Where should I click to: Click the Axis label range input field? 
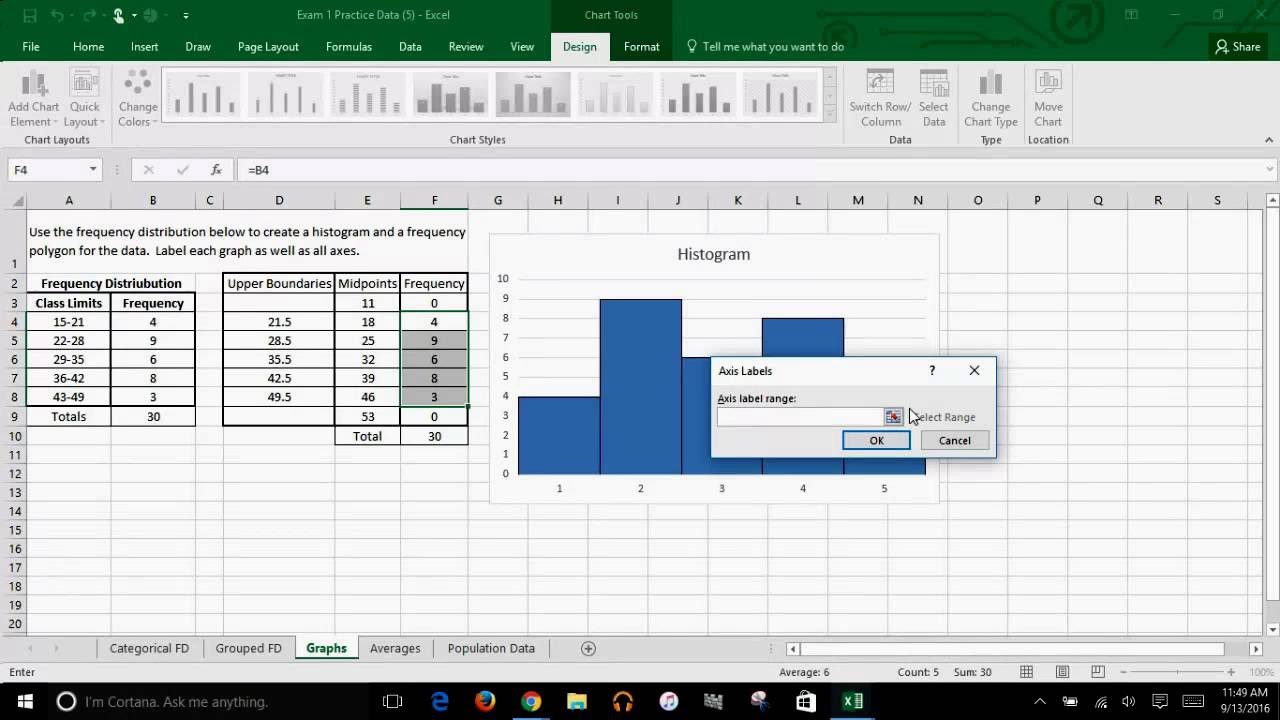tap(799, 417)
